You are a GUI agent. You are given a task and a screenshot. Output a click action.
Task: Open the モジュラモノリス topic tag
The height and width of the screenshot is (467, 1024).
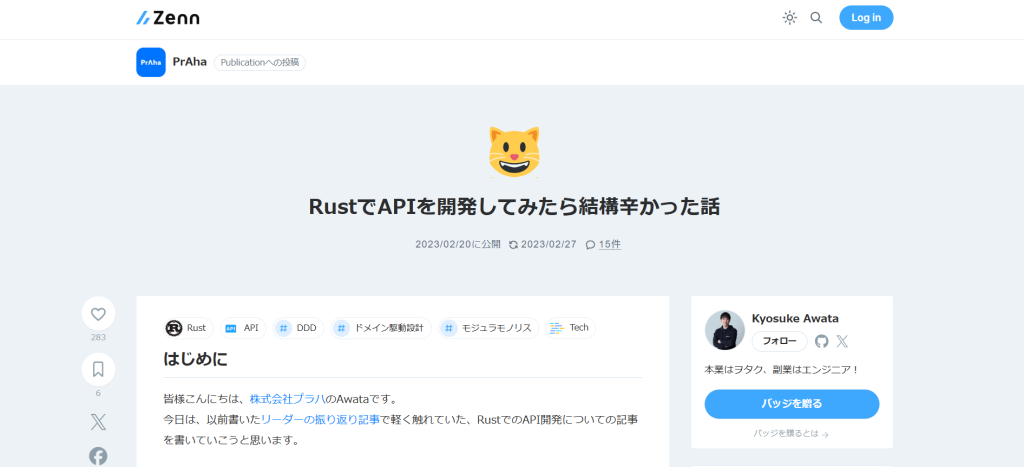pyautogui.click(x=487, y=328)
